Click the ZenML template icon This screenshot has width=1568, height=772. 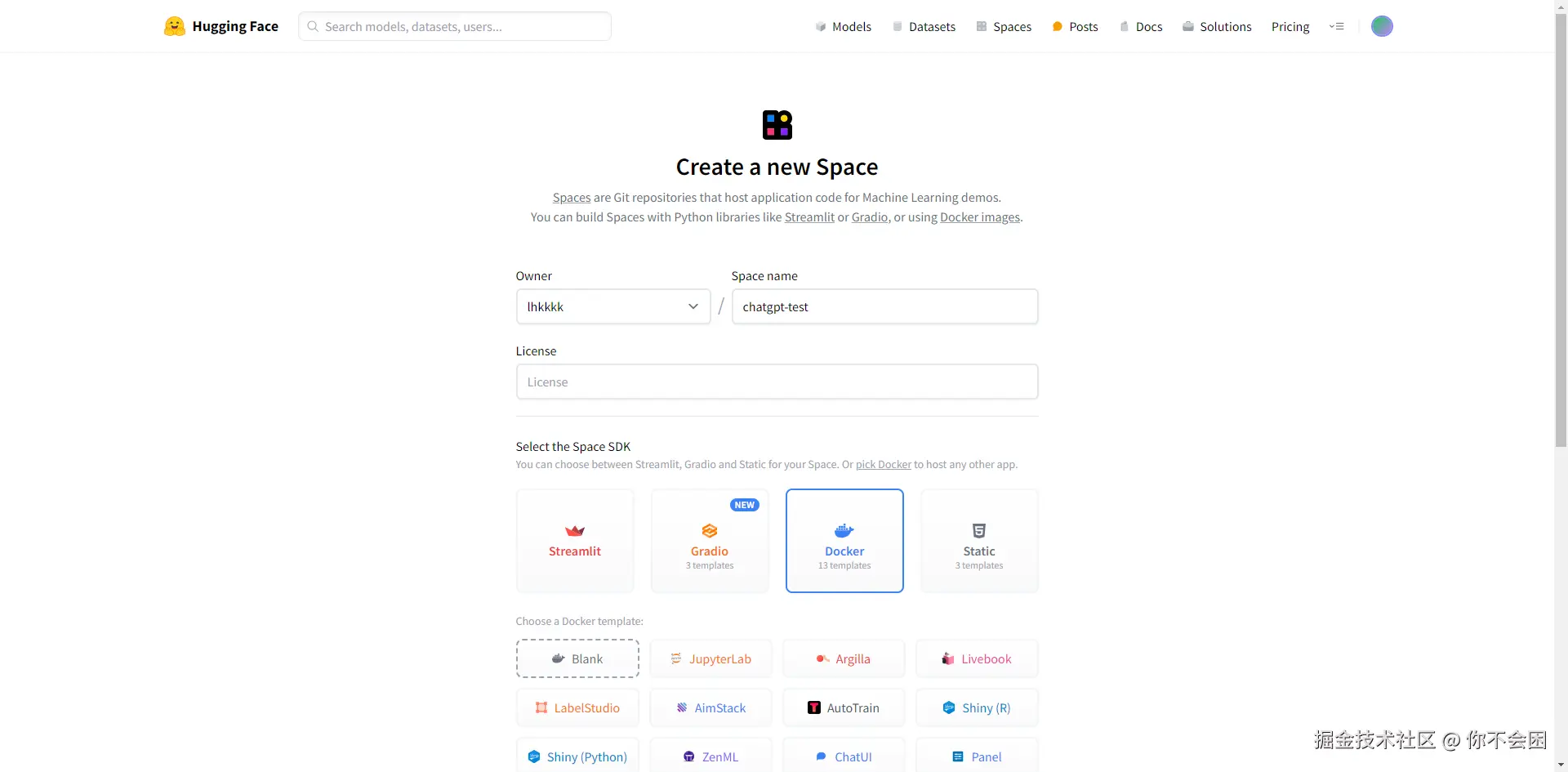pos(689,756)
